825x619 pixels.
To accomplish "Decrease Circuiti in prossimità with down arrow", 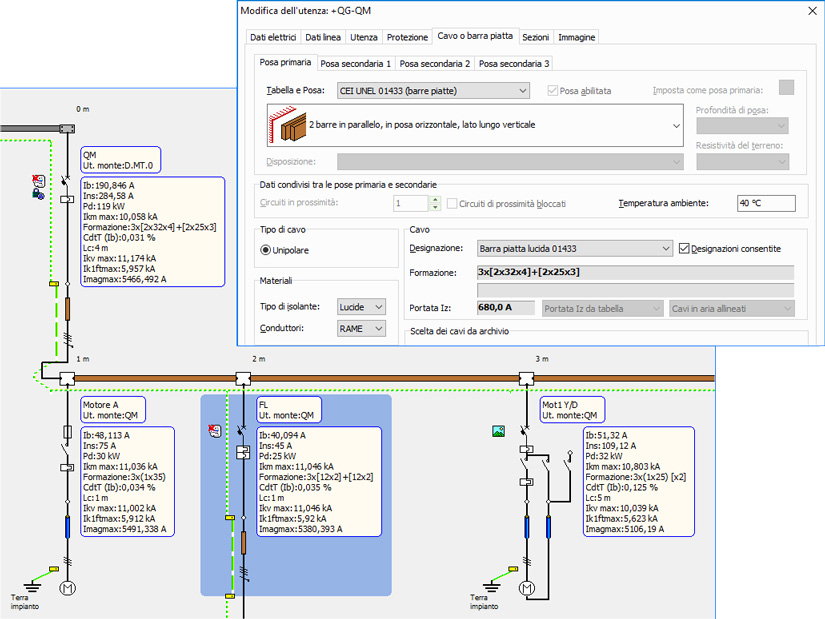I will 435,207.
